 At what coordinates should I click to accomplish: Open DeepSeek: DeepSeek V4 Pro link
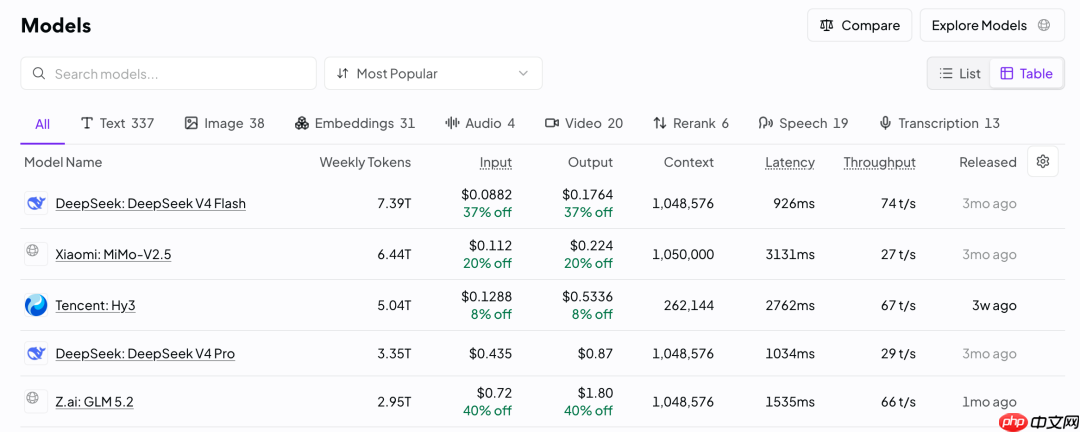point(145,353)
